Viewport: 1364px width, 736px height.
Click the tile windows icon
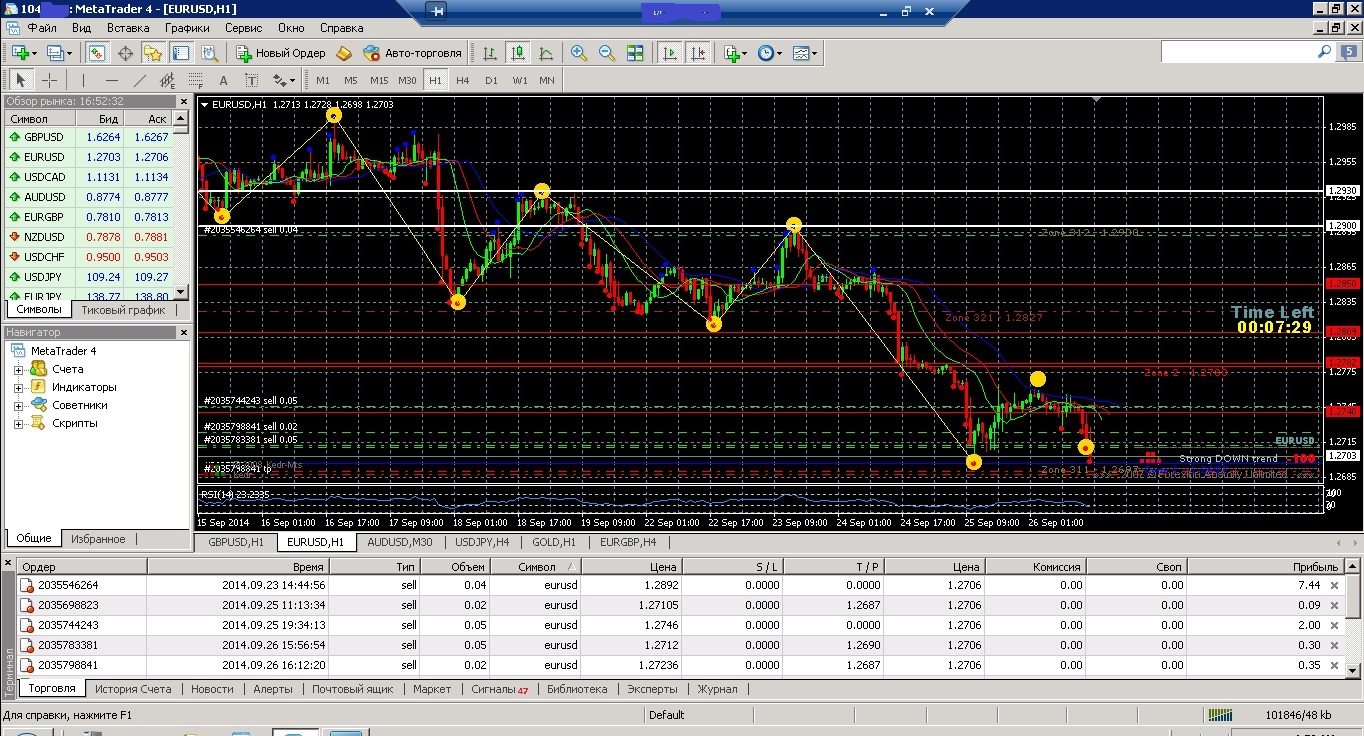tap(635, 53)
